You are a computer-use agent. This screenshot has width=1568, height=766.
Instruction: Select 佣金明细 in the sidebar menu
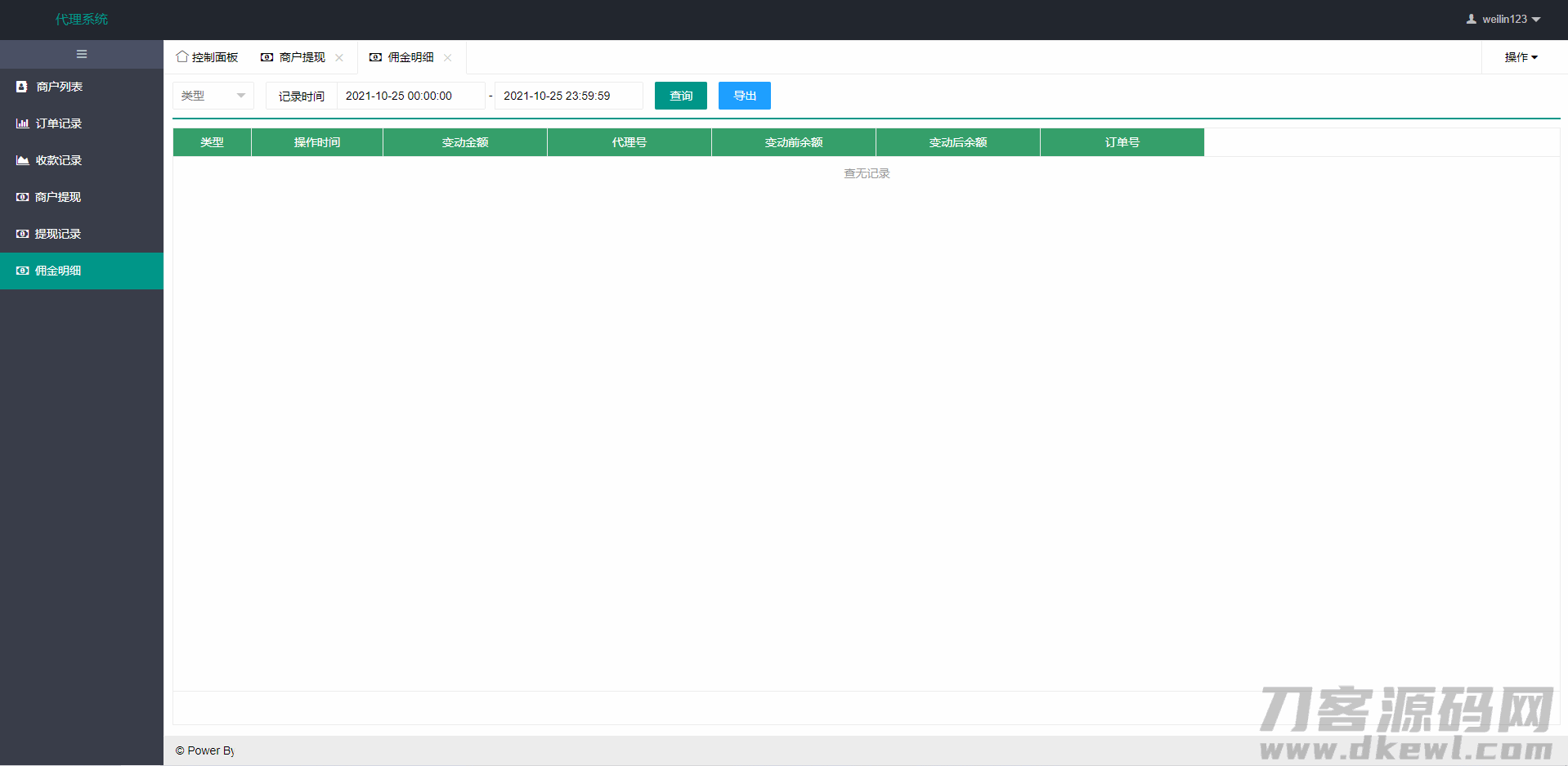58,271
